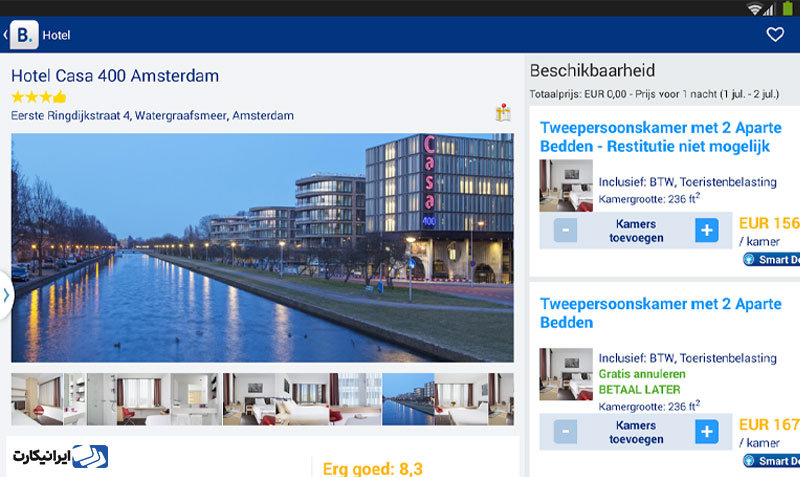Remove a room from the EUR 167 offer
800x477 pixels.
pos(565,432)
